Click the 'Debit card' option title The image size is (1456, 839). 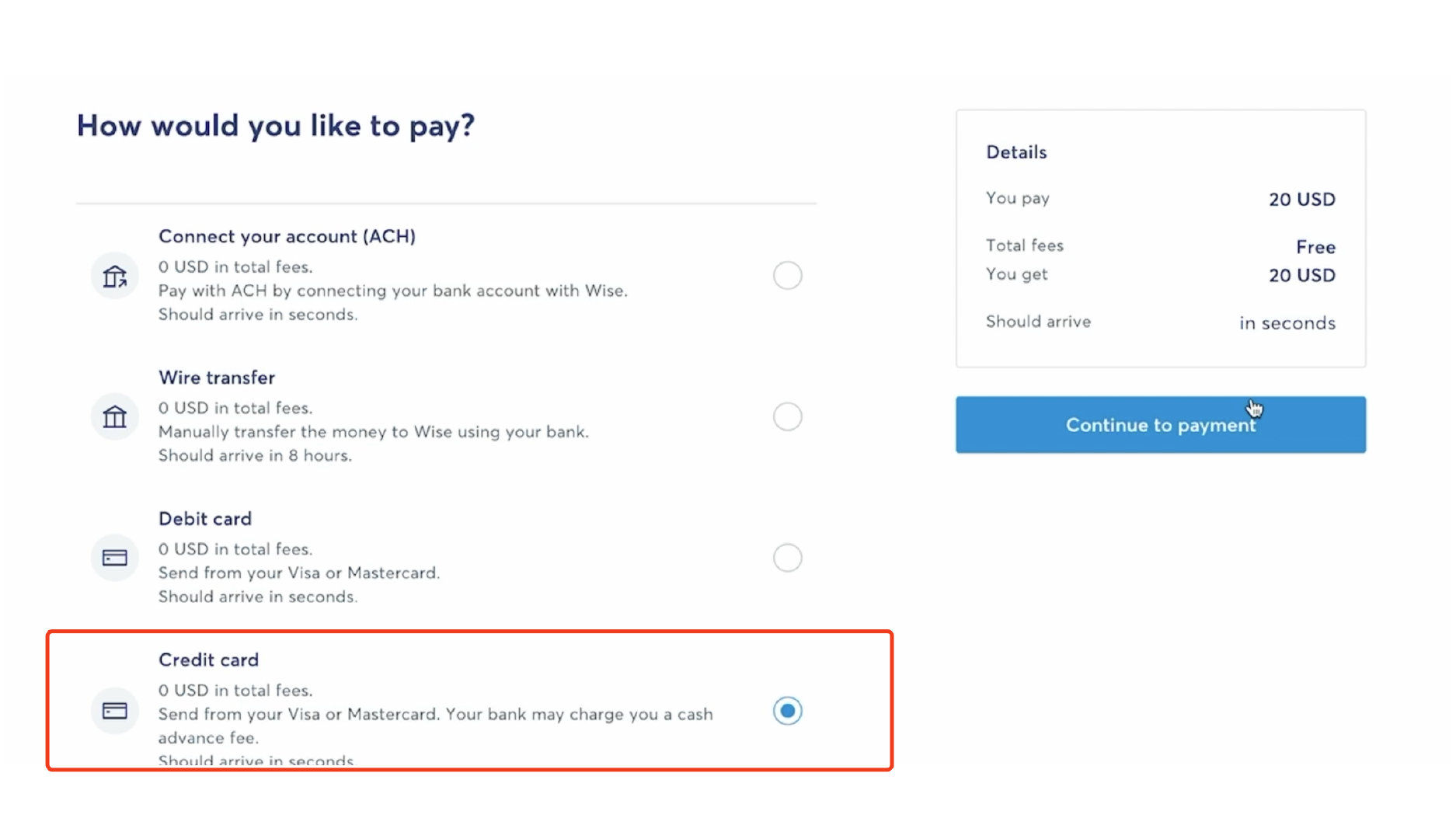point(205,519)
